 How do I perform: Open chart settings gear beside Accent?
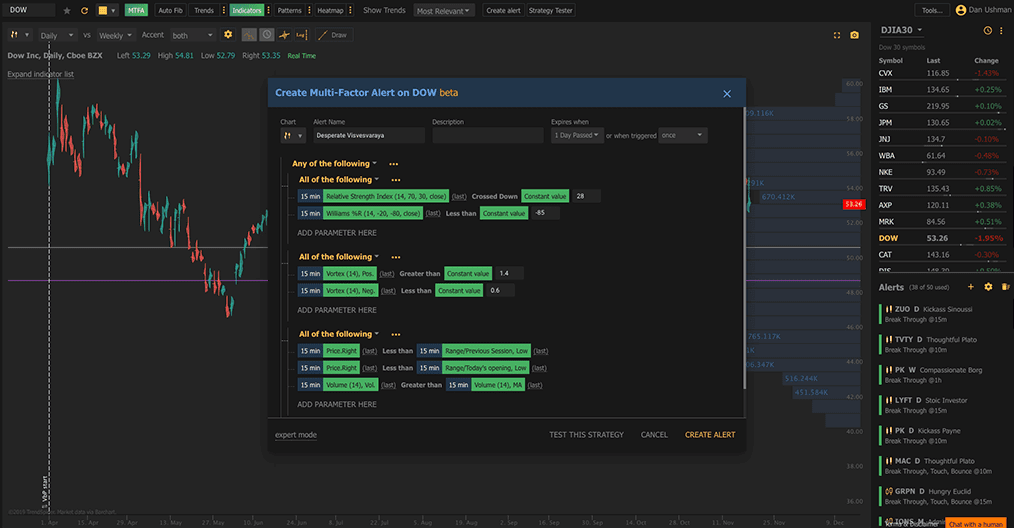tap(228, 35)
